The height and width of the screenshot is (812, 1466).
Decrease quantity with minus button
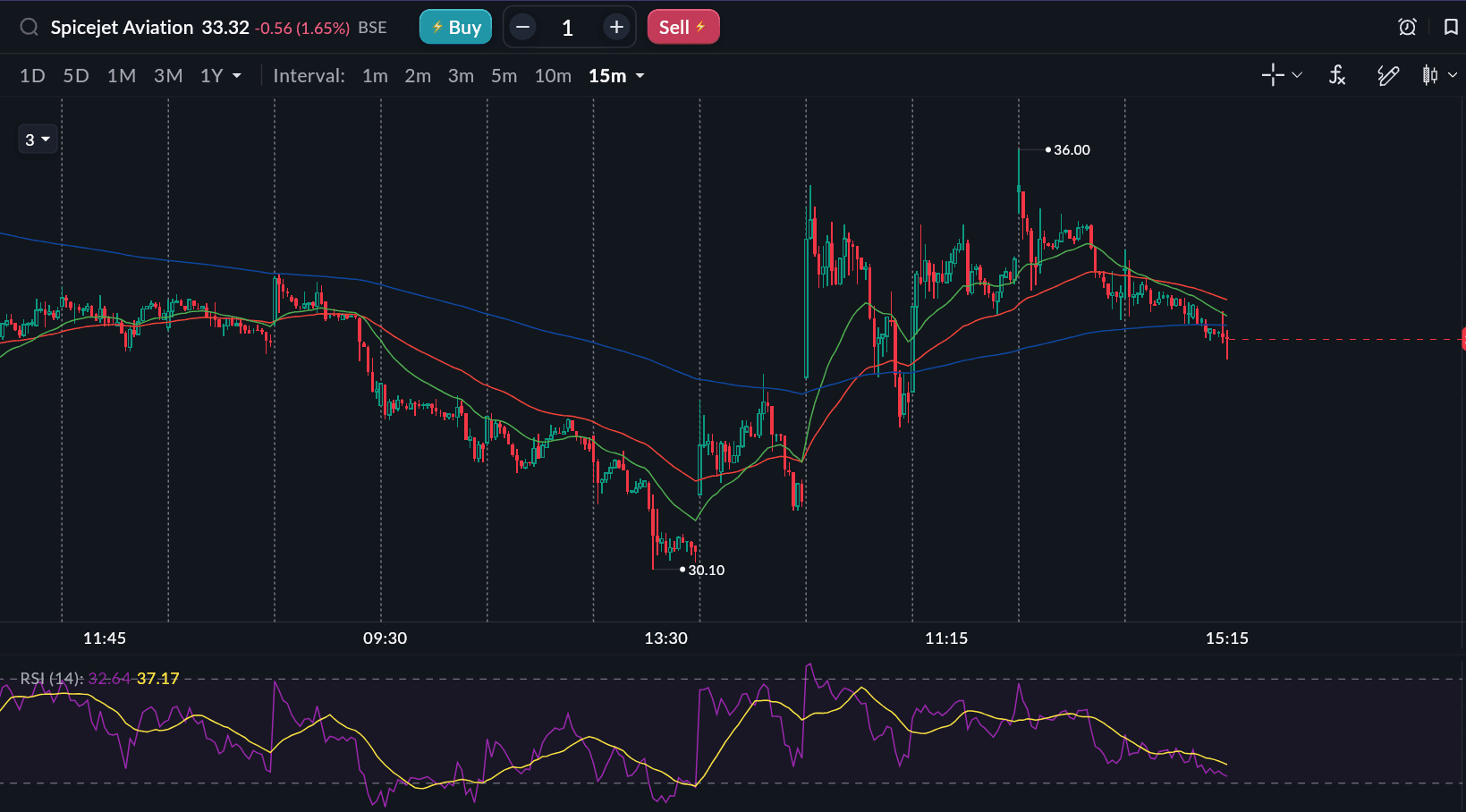(523, 27)
